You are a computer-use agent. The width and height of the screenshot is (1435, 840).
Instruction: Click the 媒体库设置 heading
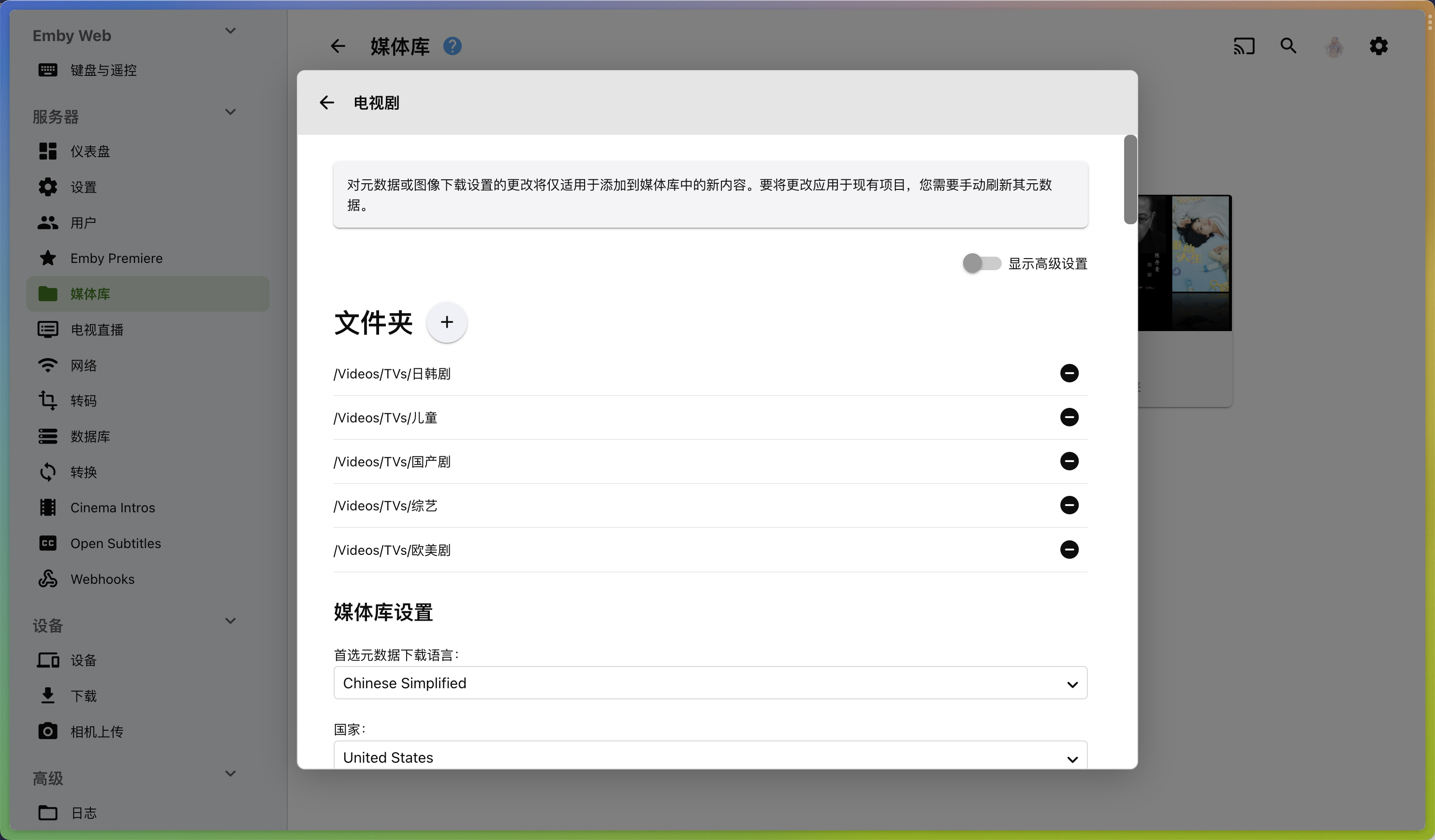383,612
